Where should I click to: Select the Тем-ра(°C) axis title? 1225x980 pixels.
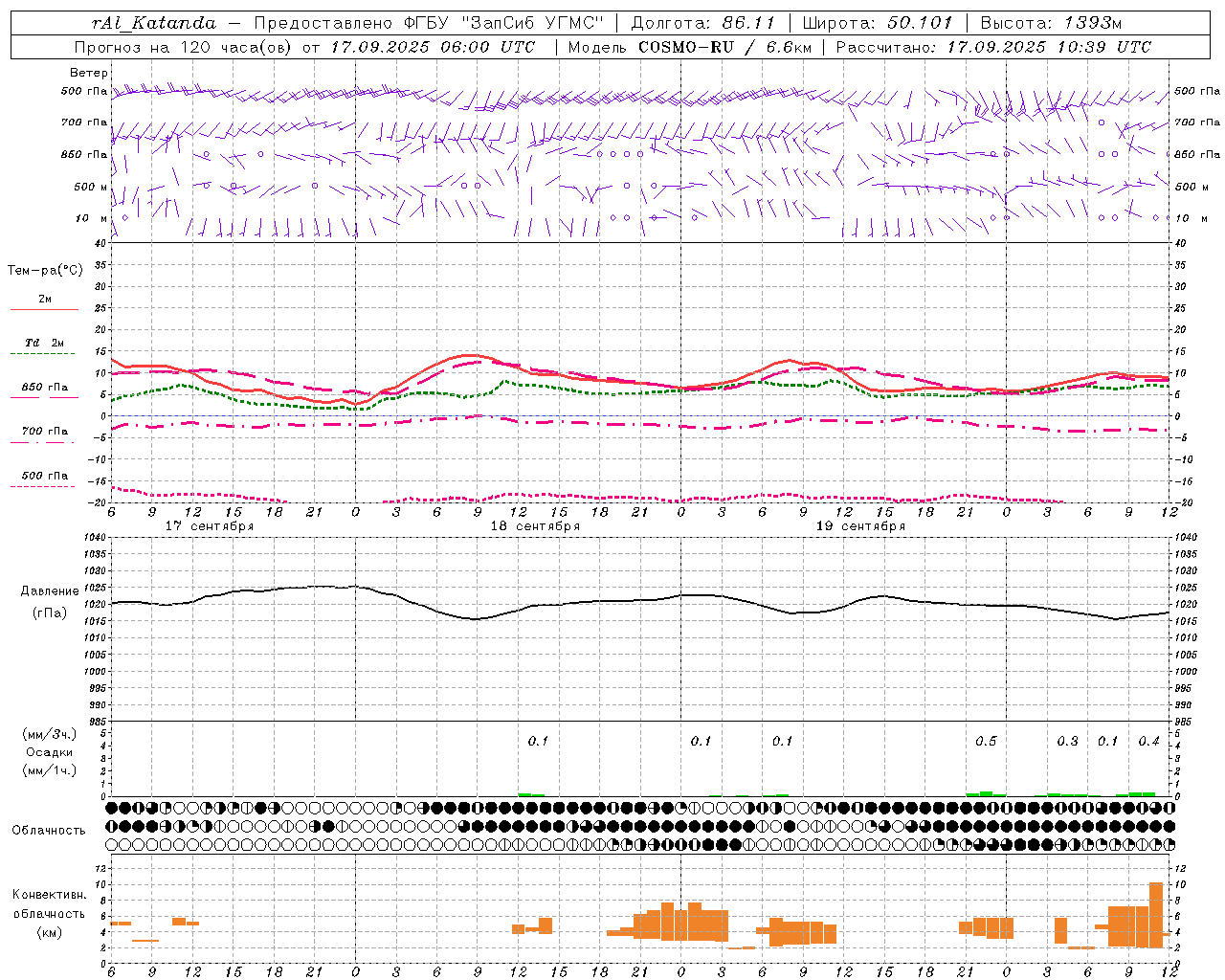(x=45, y=271)
